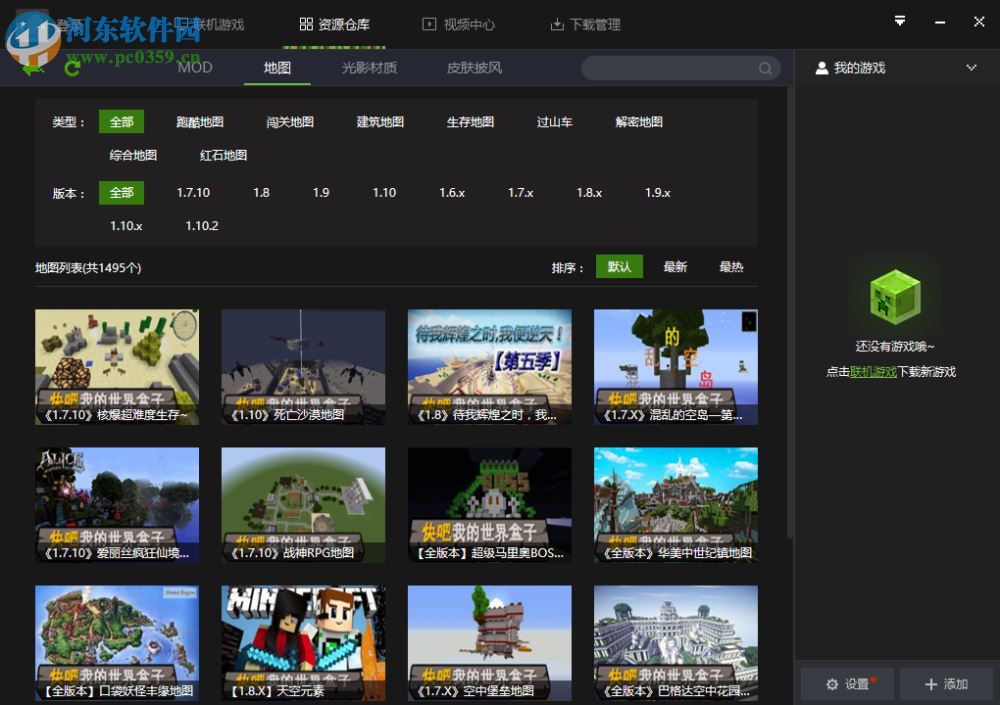Select 全部 under the 版本 filter

click(120, 192)
